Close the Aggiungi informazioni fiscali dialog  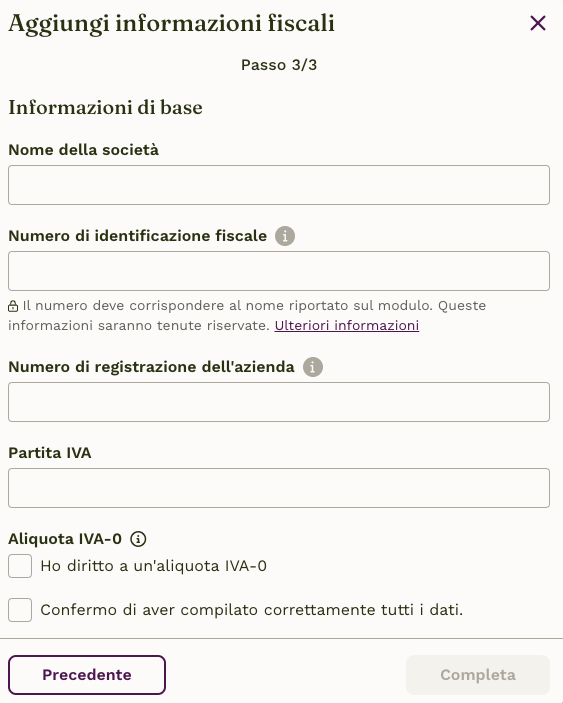[537, 23]
